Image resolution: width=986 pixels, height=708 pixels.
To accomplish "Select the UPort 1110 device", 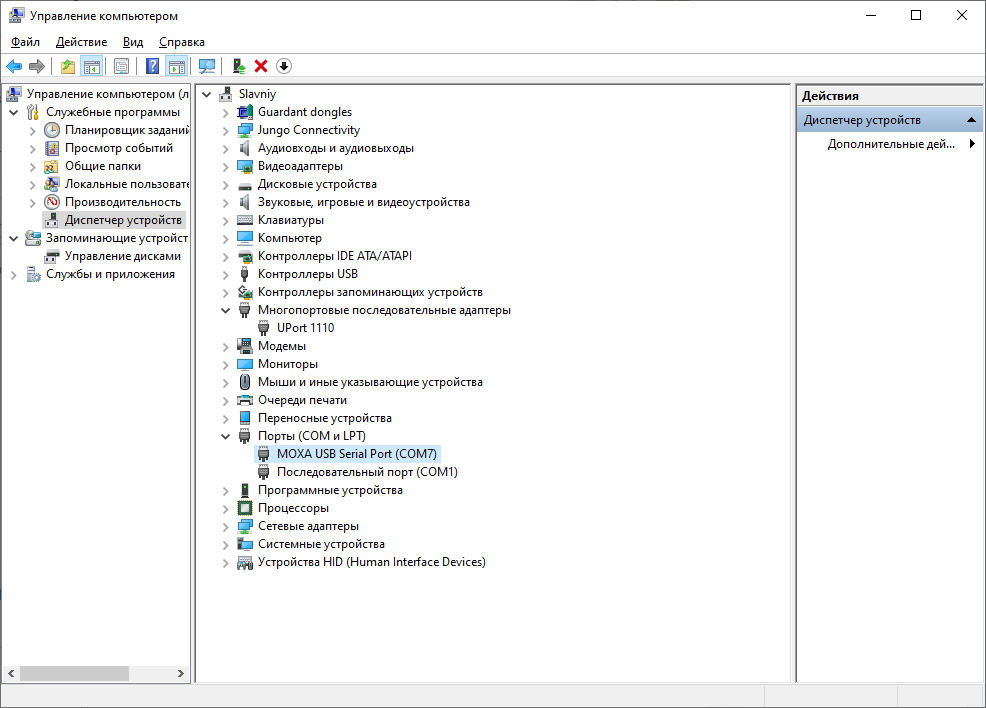I will 306,328.
